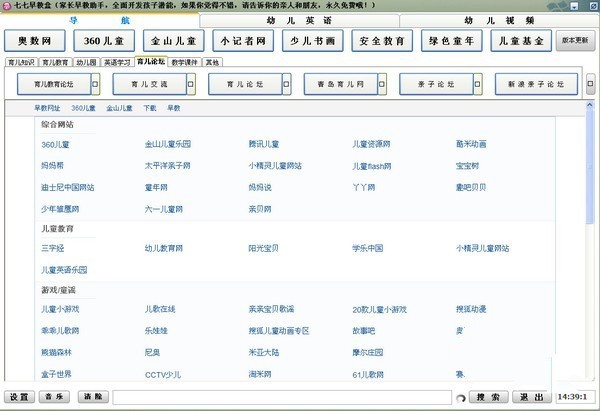
Task: Open the 其他 sub-tab
Action: [212, 62]
